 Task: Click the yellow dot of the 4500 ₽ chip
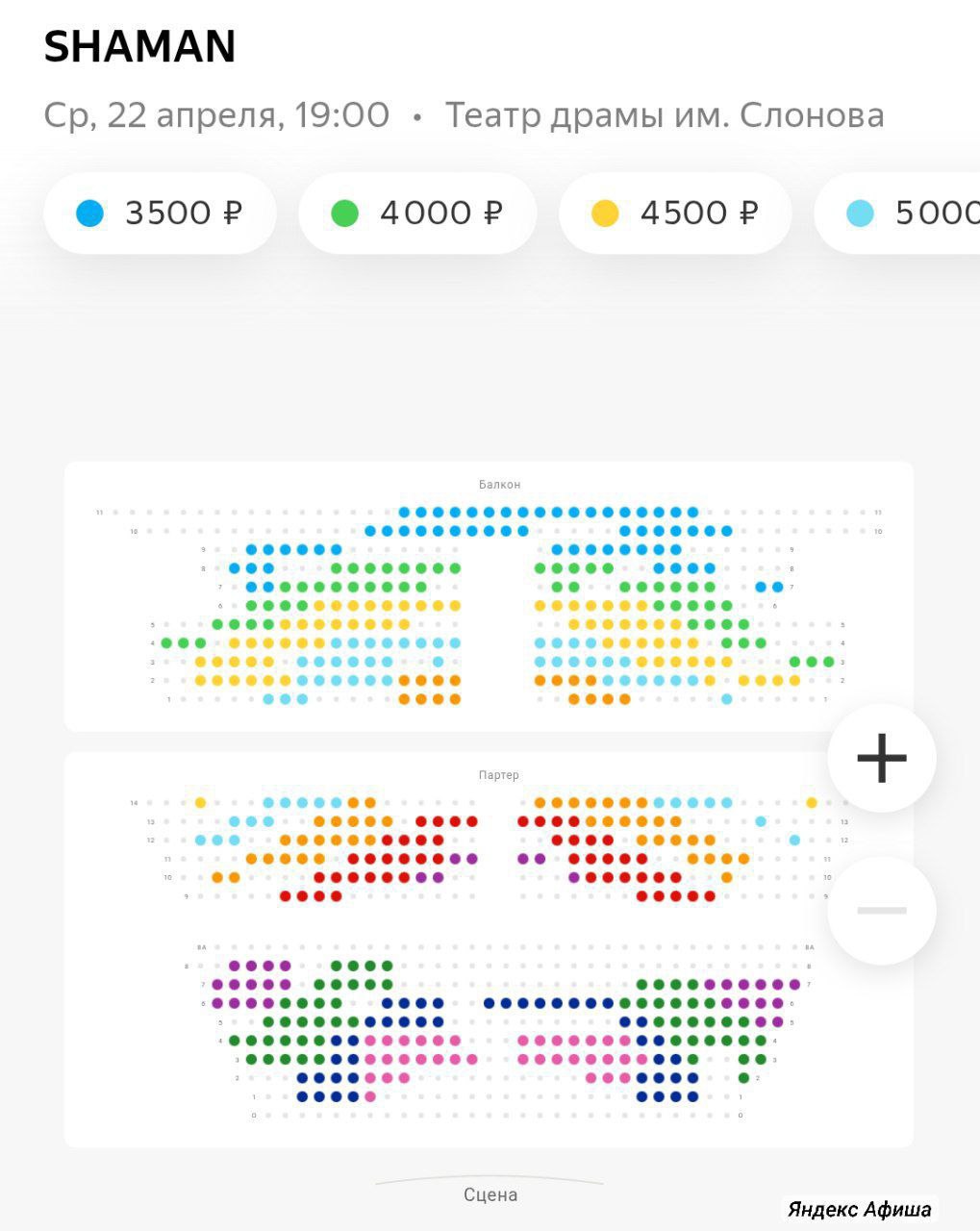click(605, 213)
